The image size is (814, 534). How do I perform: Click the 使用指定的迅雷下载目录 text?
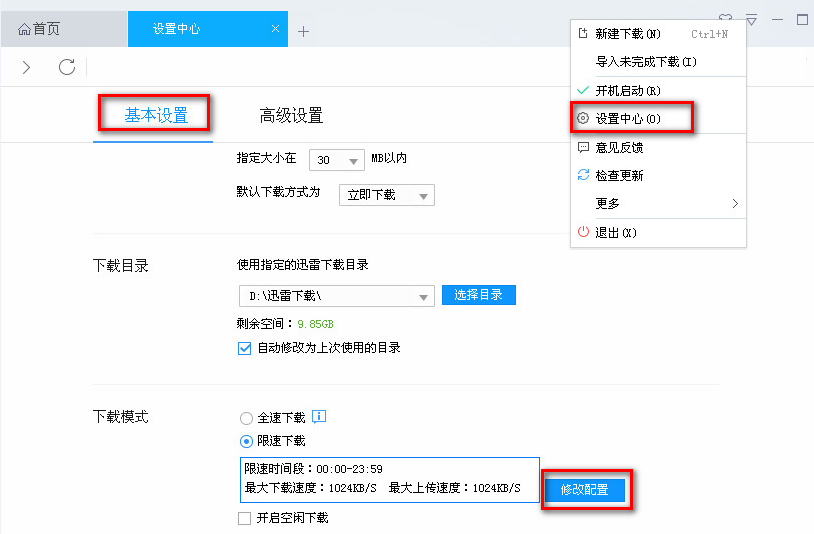(303, 265)
